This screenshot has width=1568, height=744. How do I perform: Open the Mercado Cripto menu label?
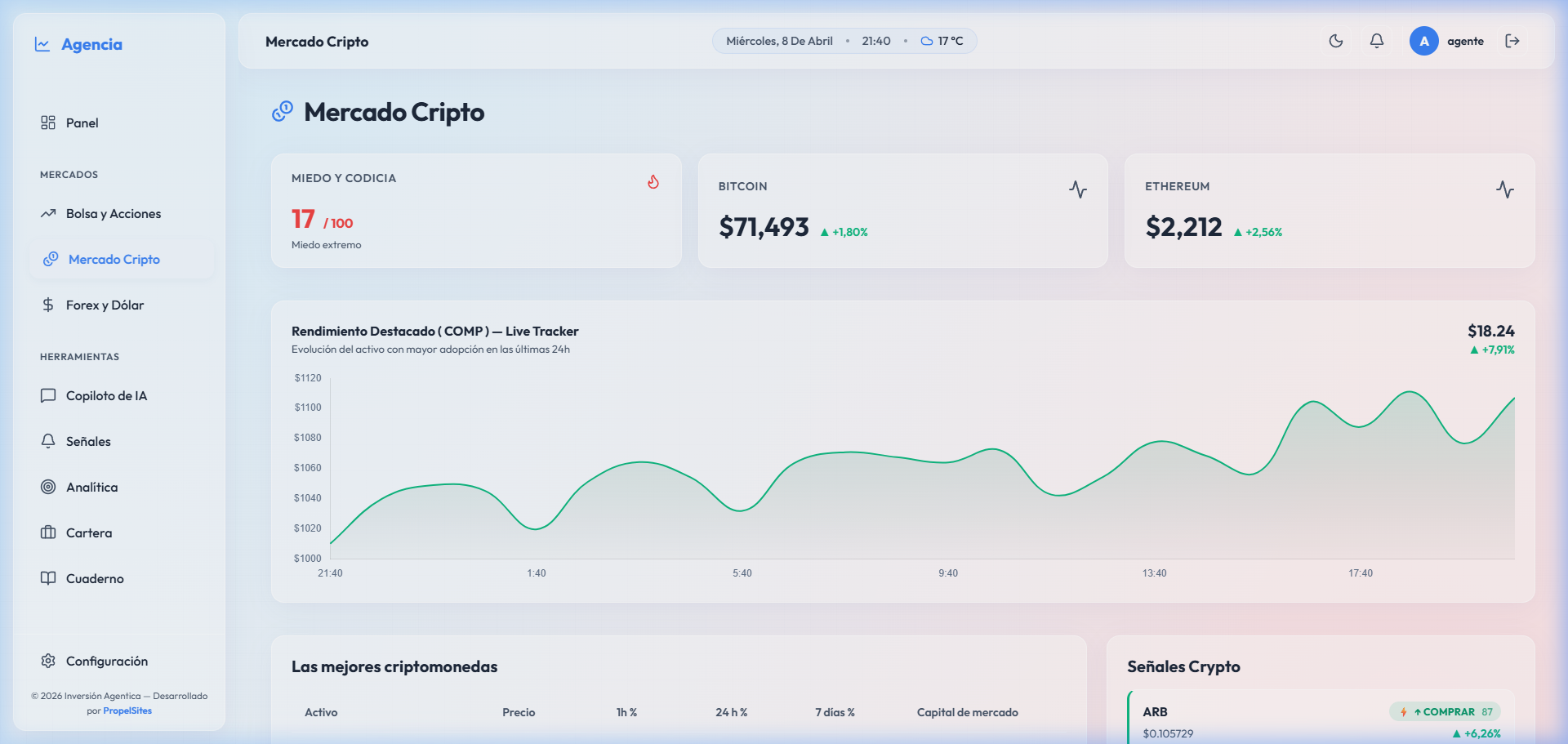point(114,259)
